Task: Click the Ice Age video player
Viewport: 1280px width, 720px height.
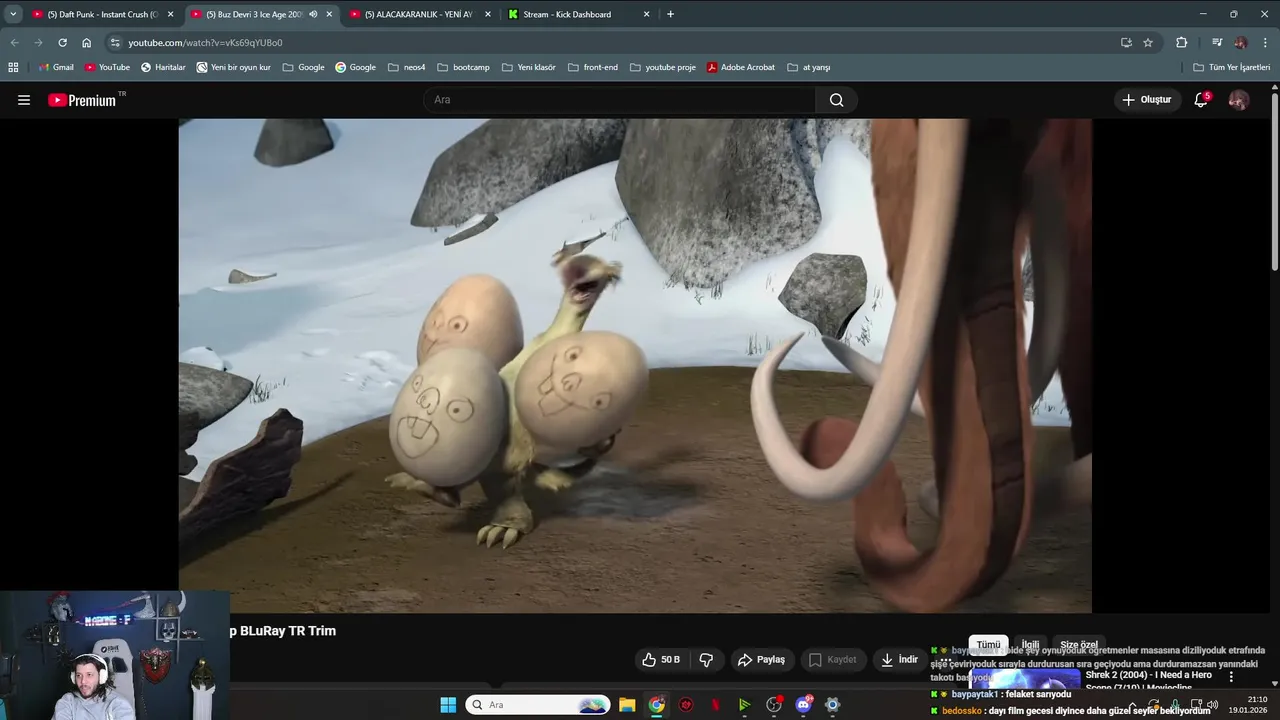Action: pos(635,365)
